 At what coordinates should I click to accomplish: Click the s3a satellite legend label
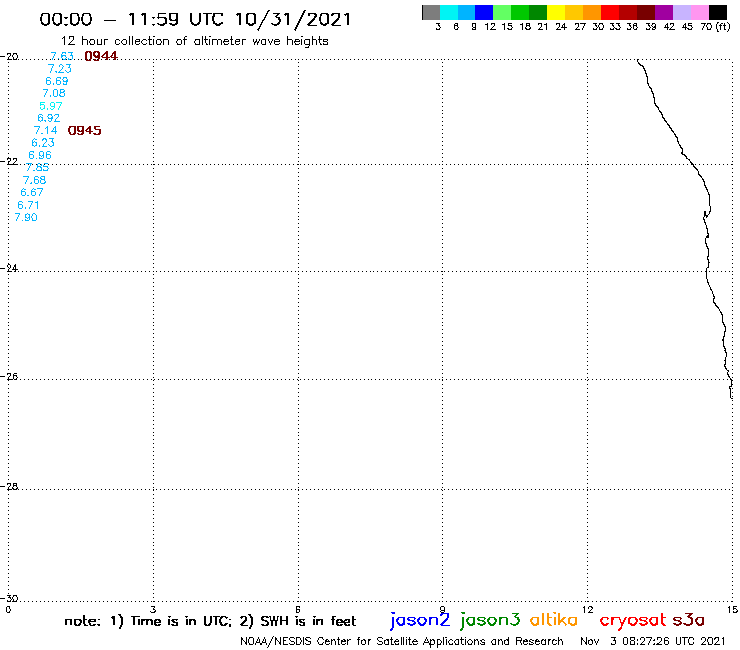689,620
